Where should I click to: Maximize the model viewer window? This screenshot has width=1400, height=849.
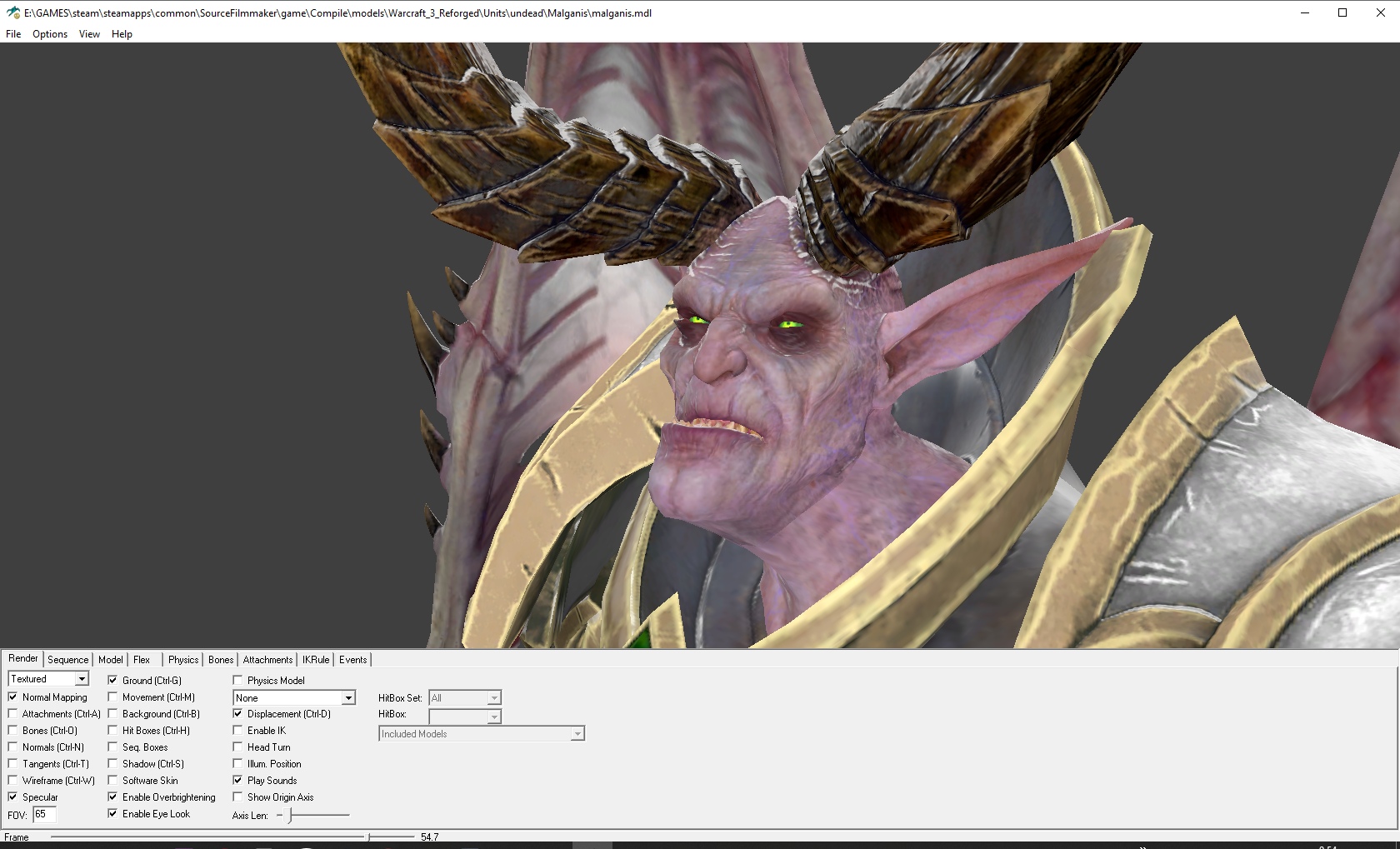1342,12
